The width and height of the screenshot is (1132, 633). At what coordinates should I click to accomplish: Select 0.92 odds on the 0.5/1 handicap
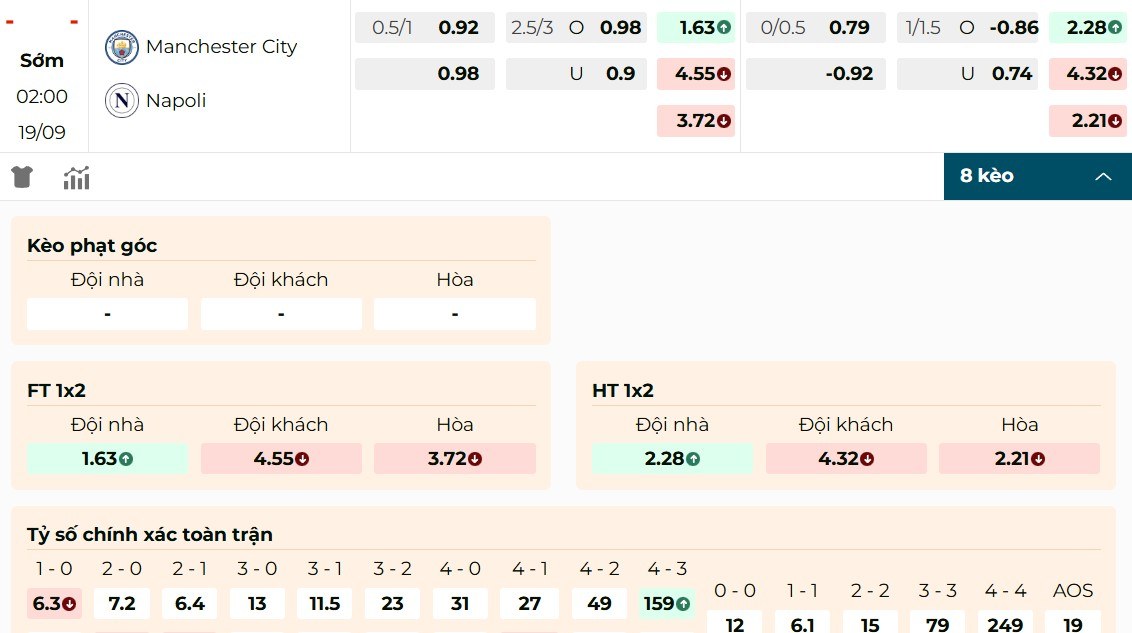(x=424, y=27)
